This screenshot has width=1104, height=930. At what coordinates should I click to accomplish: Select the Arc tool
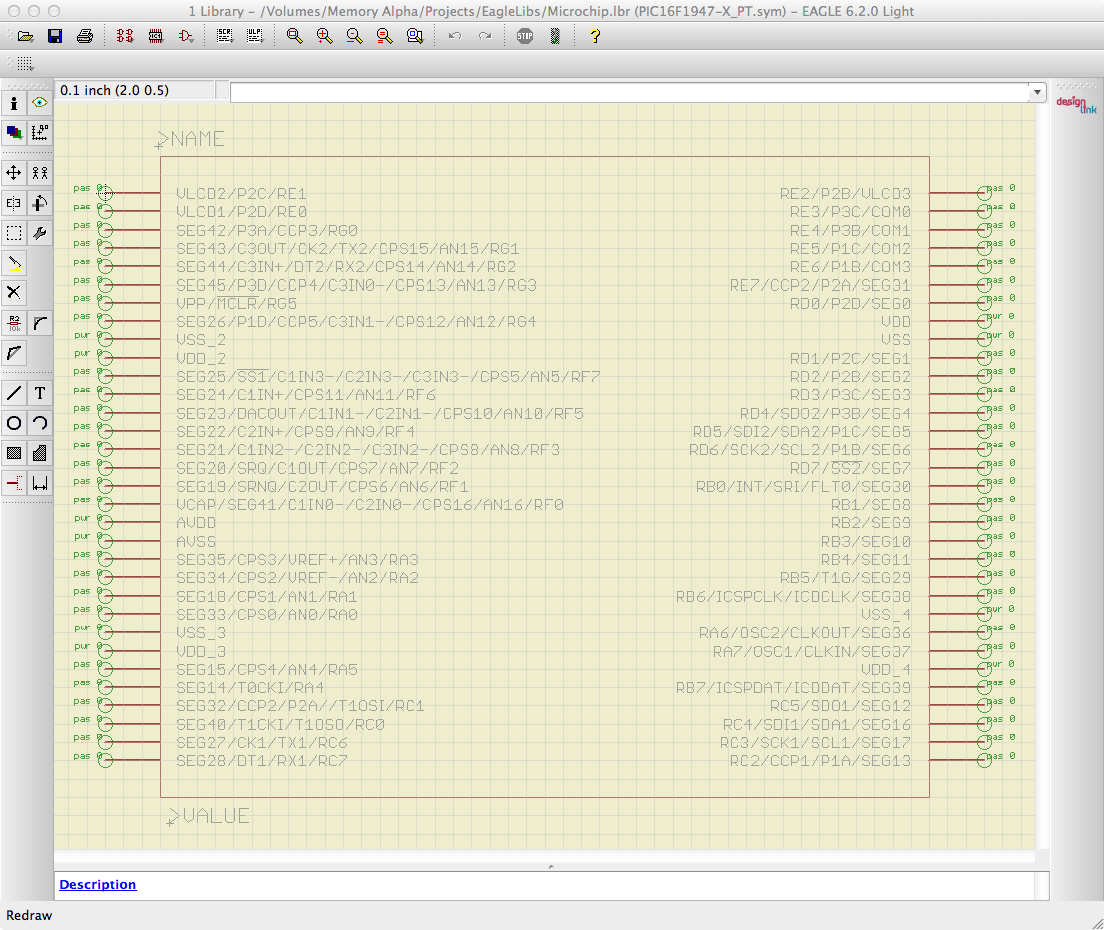(40, 423)
